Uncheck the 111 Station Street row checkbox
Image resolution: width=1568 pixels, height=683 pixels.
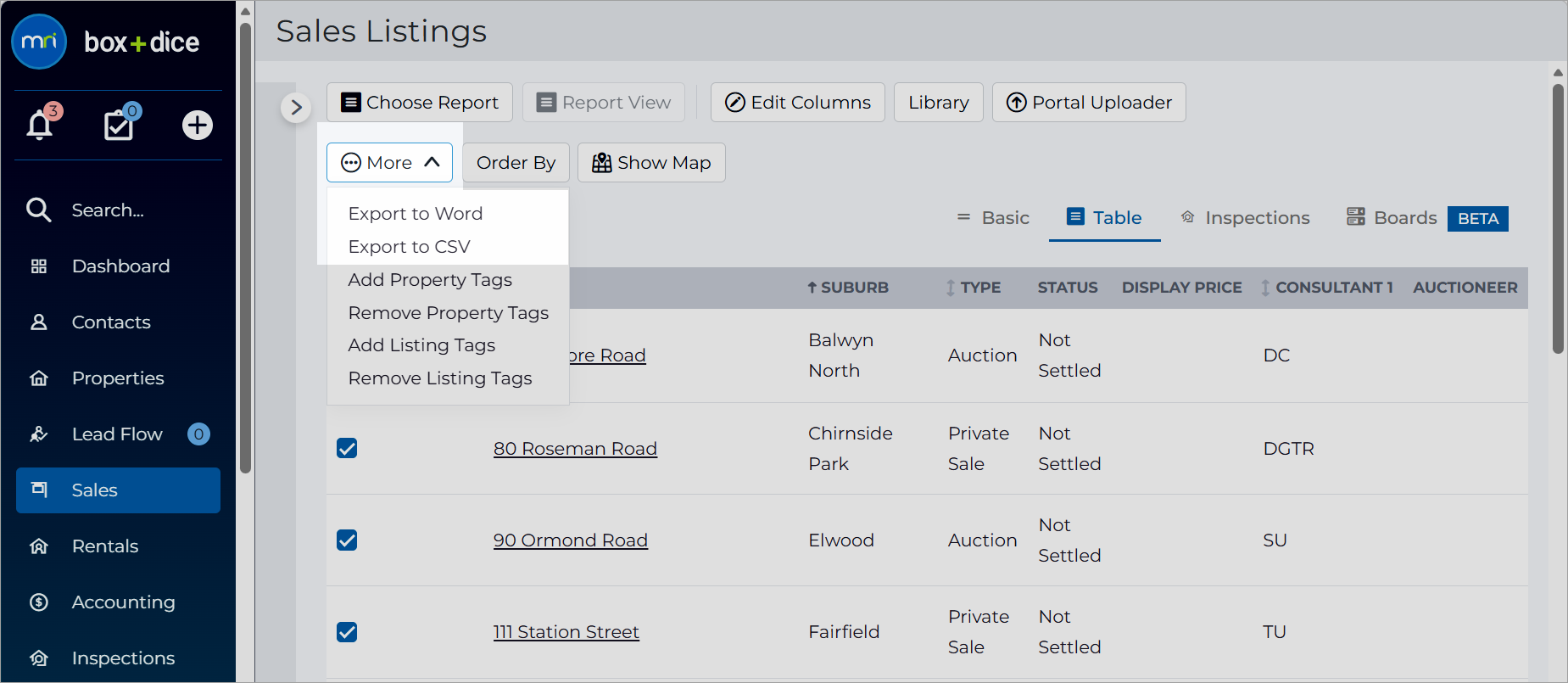347,631
